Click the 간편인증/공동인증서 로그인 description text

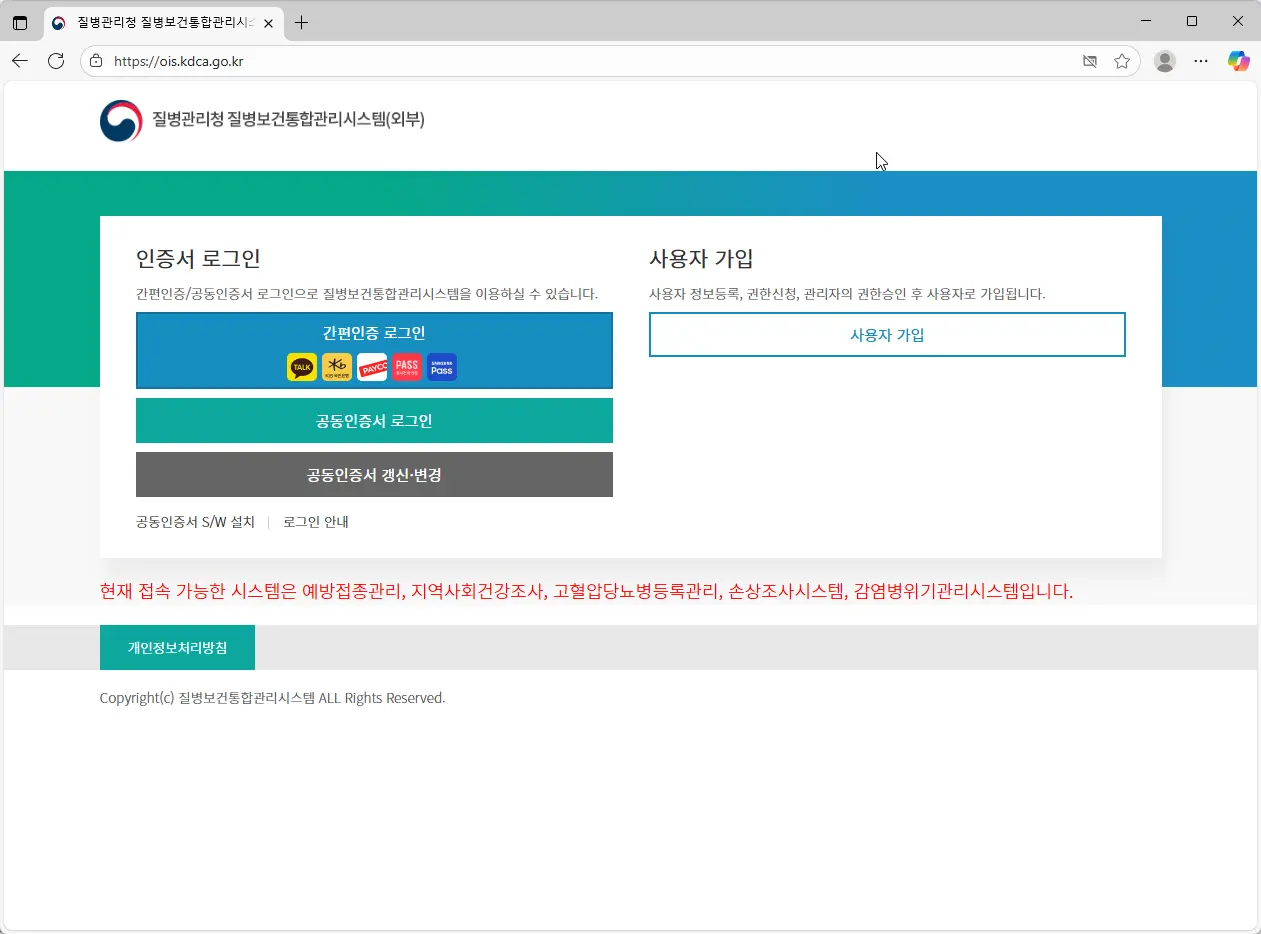[367, 294]
